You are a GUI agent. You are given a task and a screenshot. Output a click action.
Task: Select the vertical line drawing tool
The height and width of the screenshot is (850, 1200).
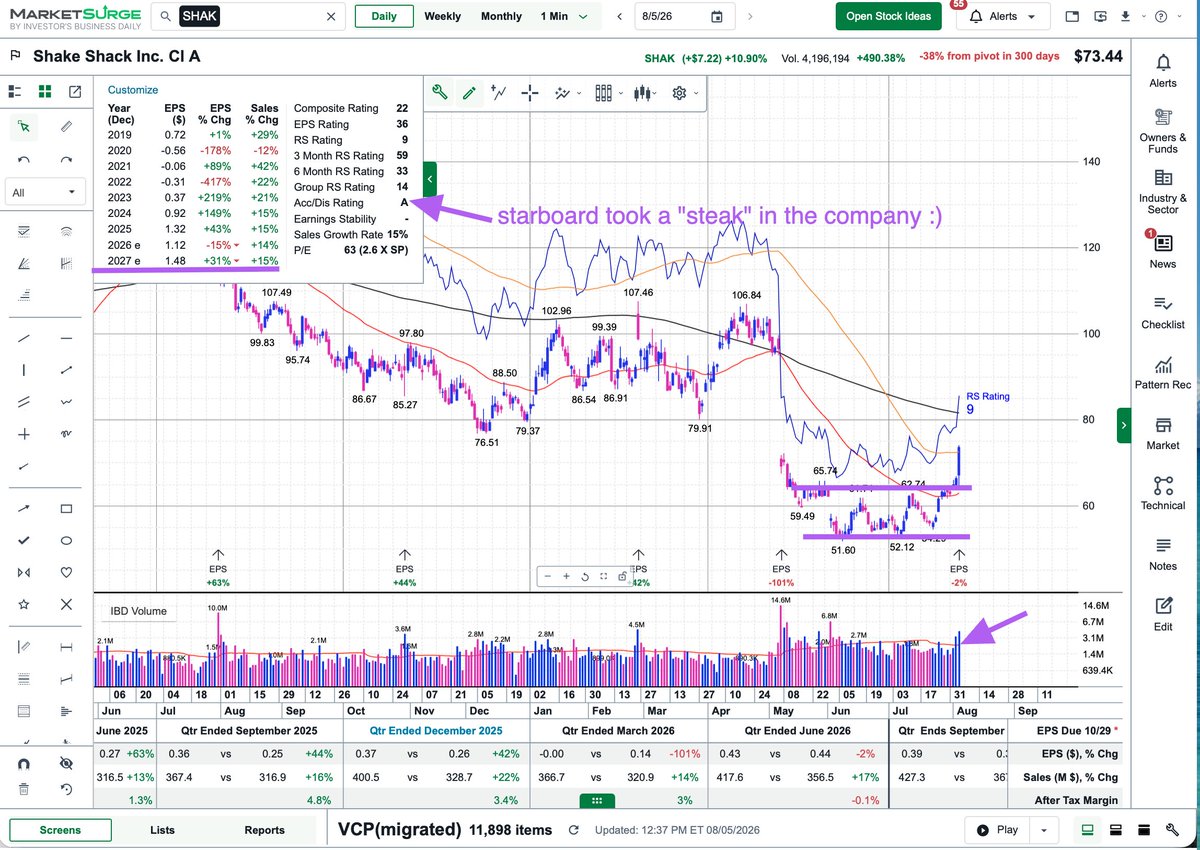point(24,370)
